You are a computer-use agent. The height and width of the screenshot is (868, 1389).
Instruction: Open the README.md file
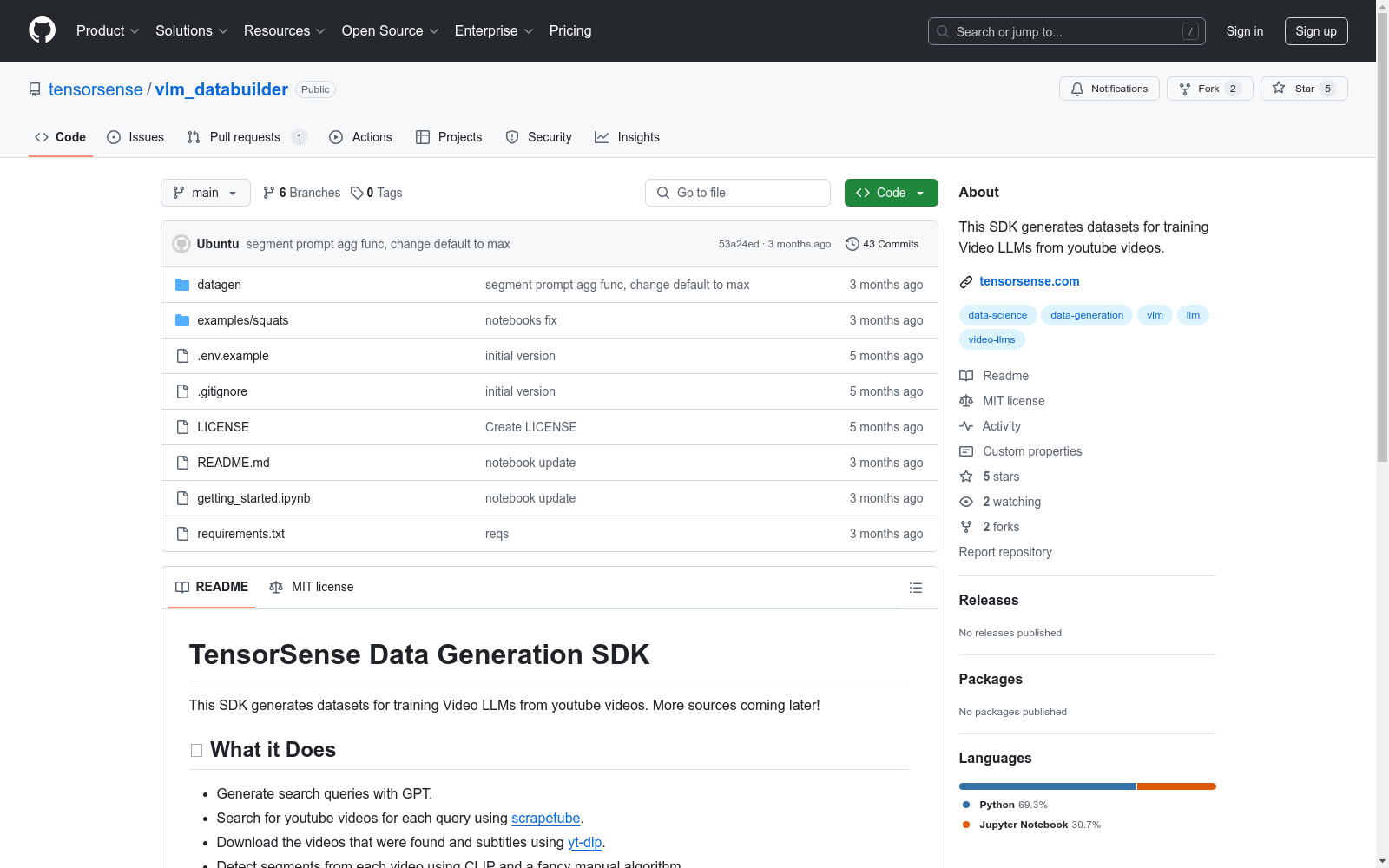(x=234, y=463)
